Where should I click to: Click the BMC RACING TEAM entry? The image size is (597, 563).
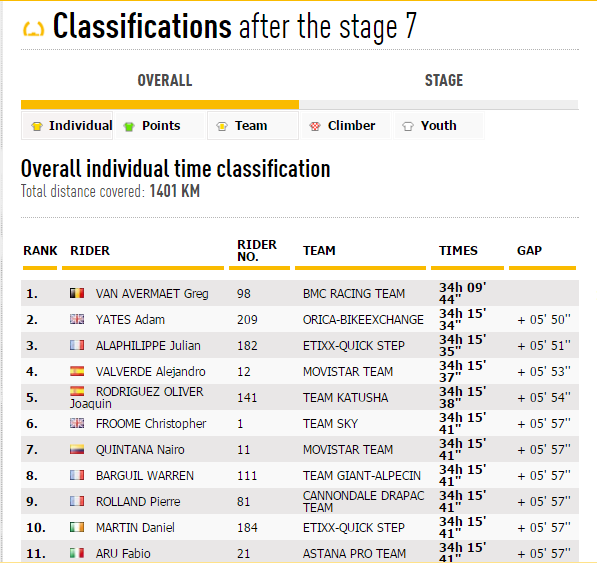pos(354,293)
